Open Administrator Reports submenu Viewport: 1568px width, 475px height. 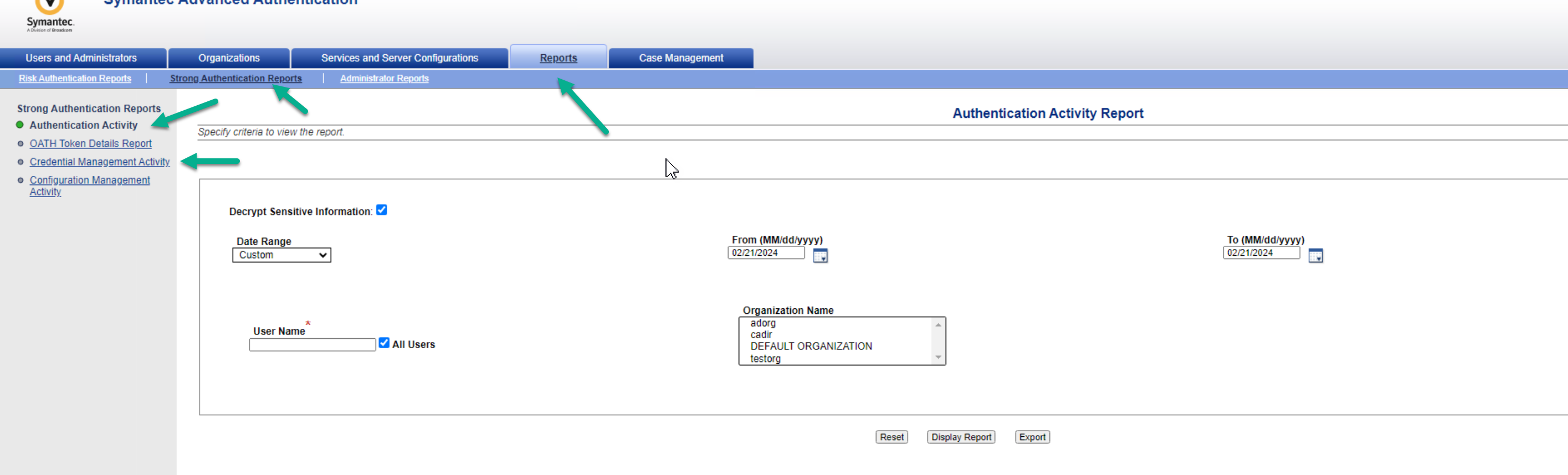point(384,79)
